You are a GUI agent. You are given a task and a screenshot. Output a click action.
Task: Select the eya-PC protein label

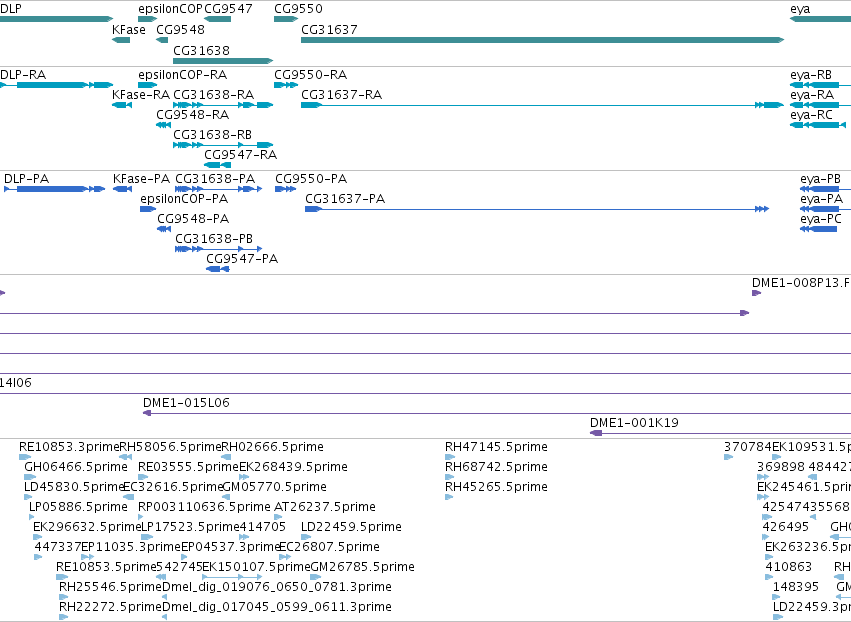[821, 219]
